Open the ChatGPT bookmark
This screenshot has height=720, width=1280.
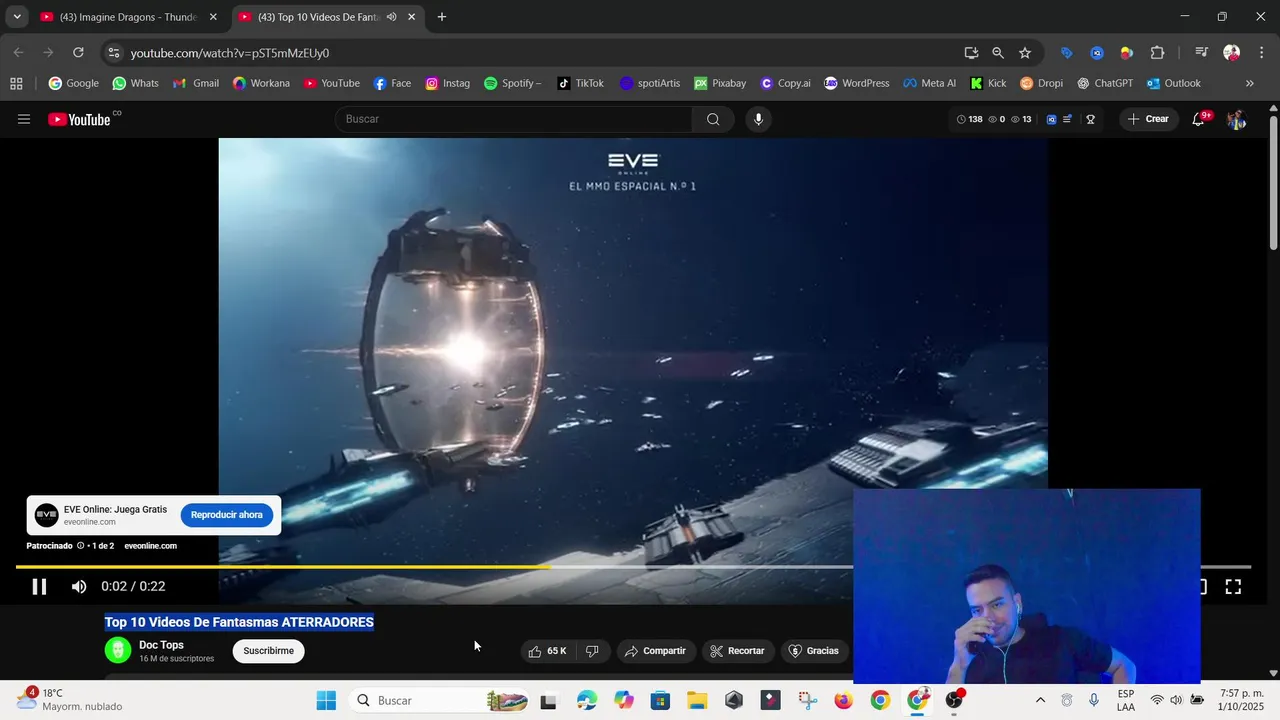click(1105, 83)
